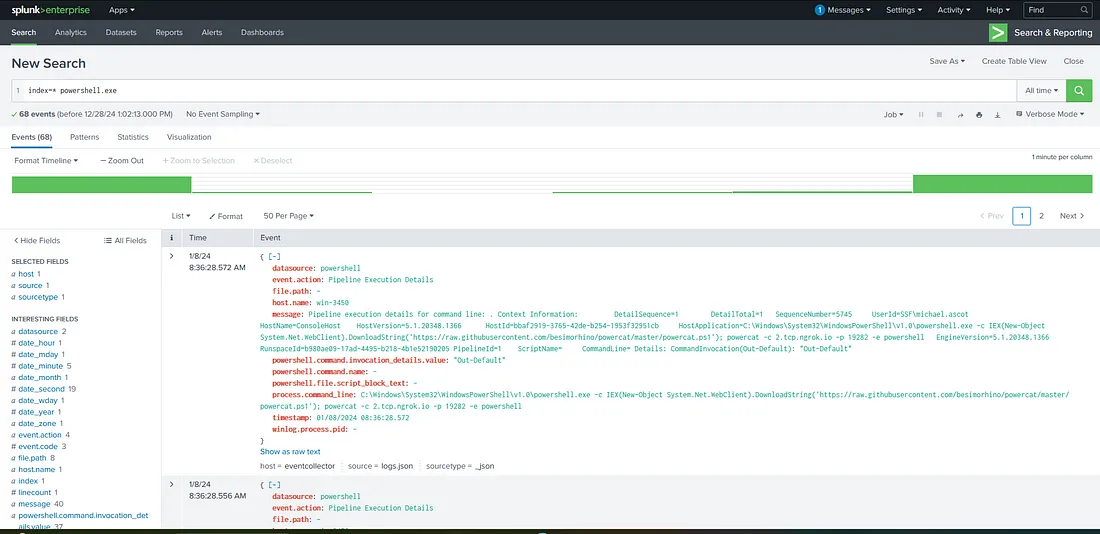Open No Event Sampling dropdown
The width and height of the screenshot is (1100, 534).
[x=223, y=114]
